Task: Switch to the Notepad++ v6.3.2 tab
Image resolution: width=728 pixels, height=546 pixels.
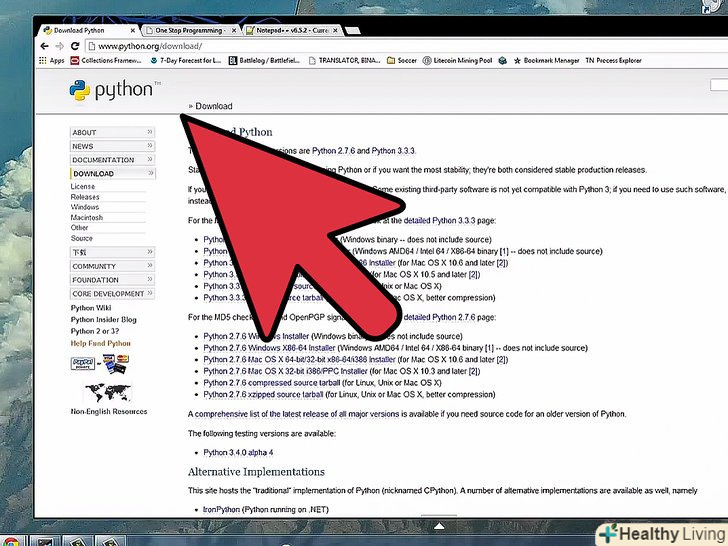Action: tap(292, 30)
